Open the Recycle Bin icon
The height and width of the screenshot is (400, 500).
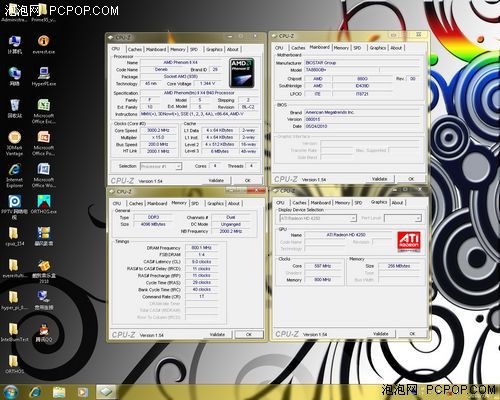point(15,108)
